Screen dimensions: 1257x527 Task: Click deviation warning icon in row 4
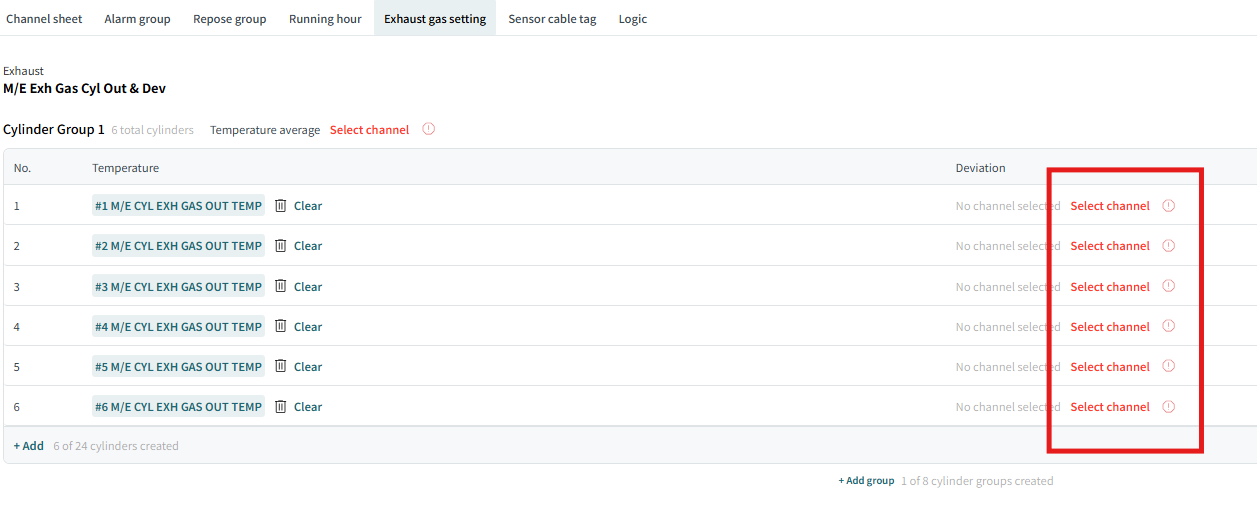coord(1168,326)
